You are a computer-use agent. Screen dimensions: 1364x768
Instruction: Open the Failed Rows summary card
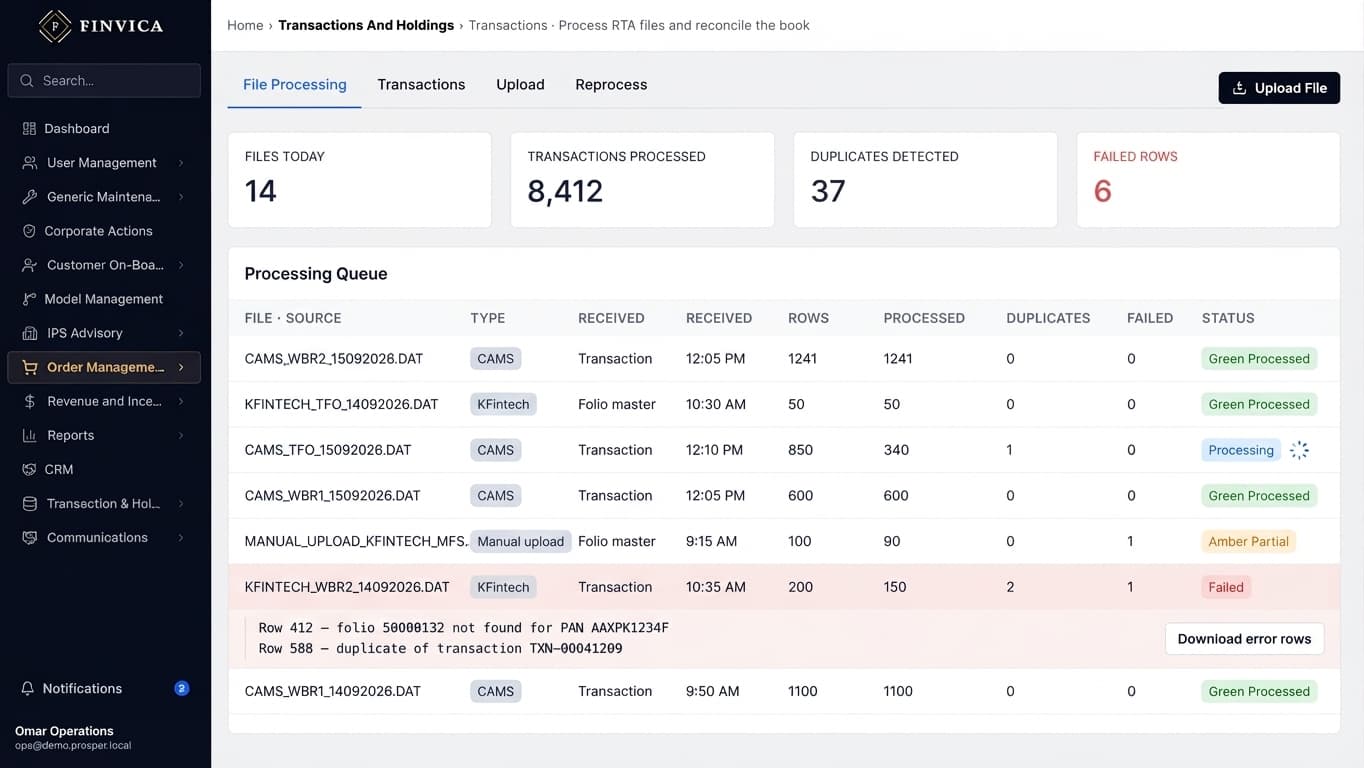click(1208, 180)
